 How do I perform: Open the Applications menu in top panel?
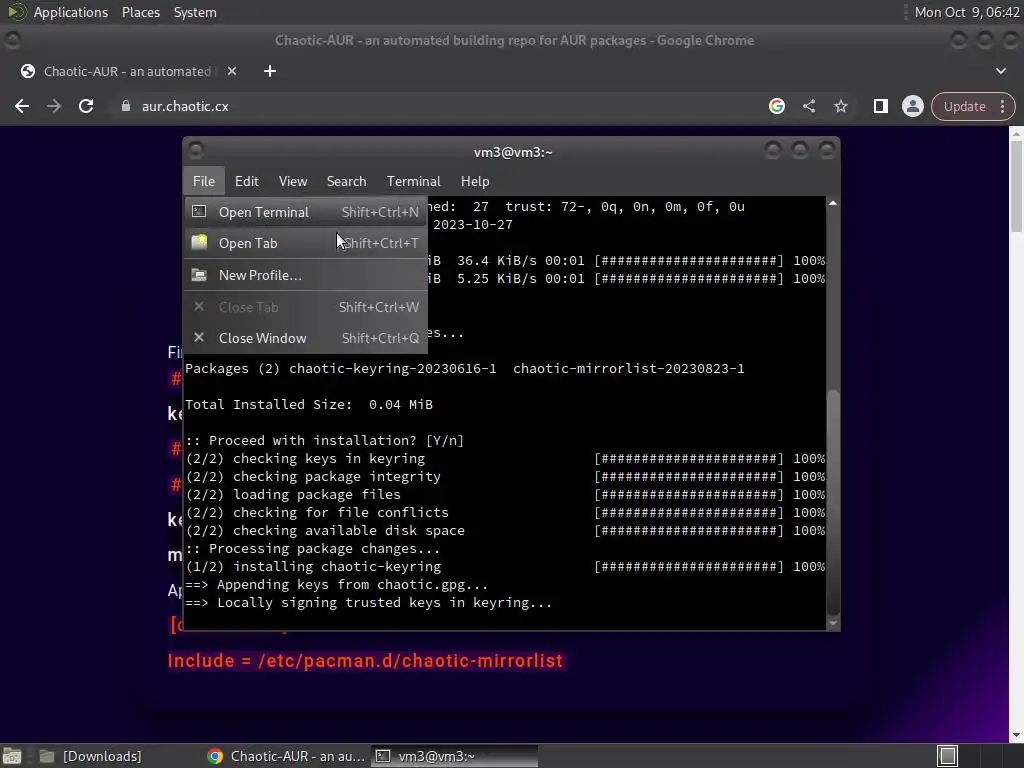pyautogui.click(x=71, y=12)
